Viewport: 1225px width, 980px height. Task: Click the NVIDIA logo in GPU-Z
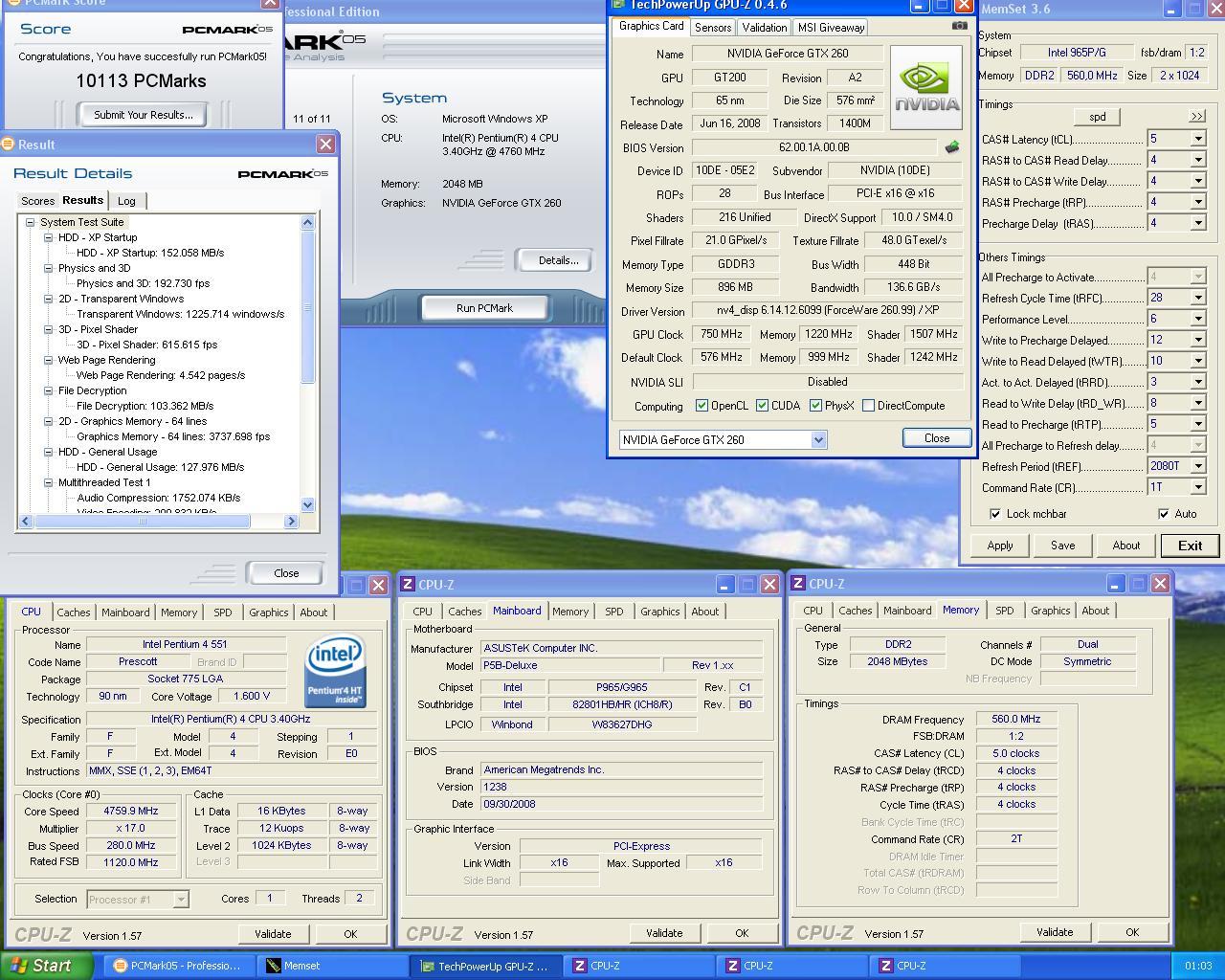click(x=925, y=87)
